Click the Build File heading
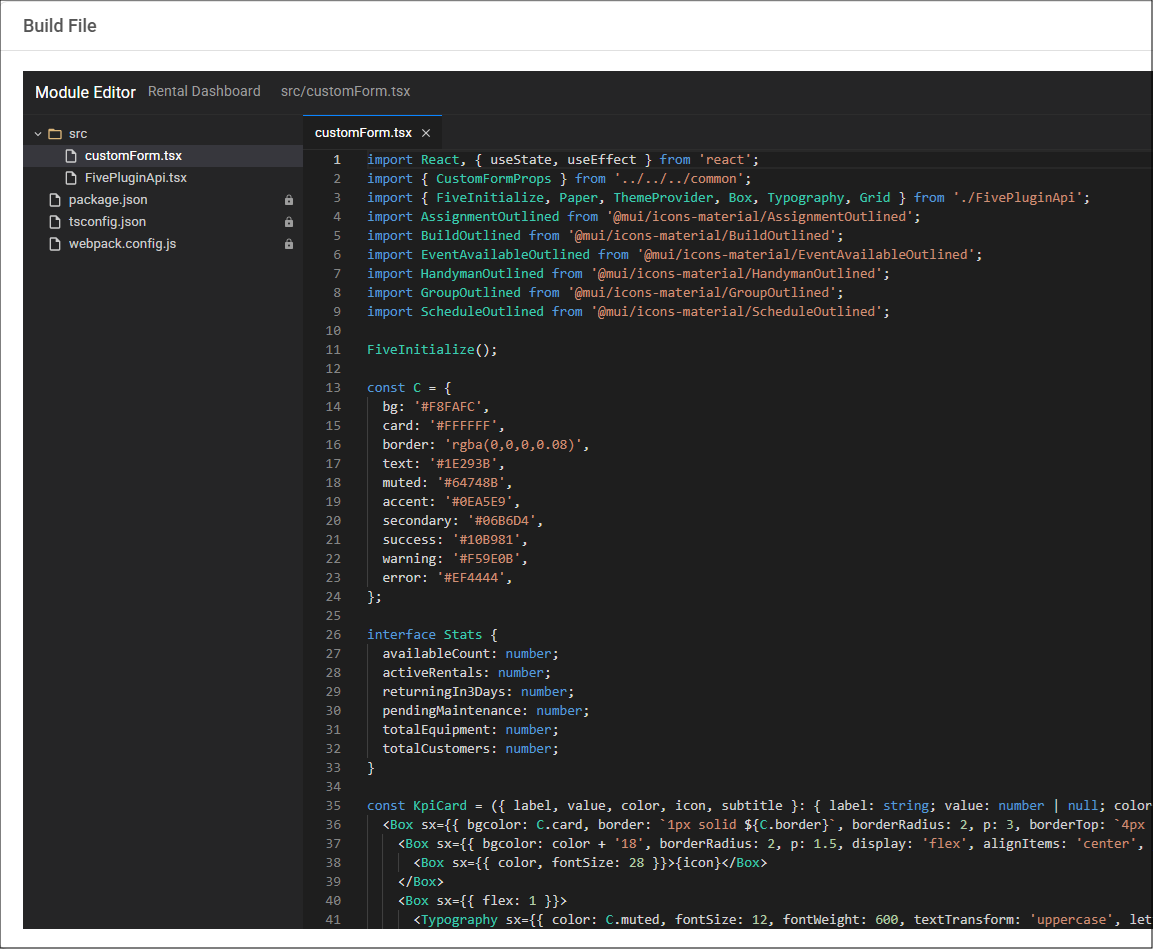This screenshot has width=1153, height=949. tap(60, 26)
